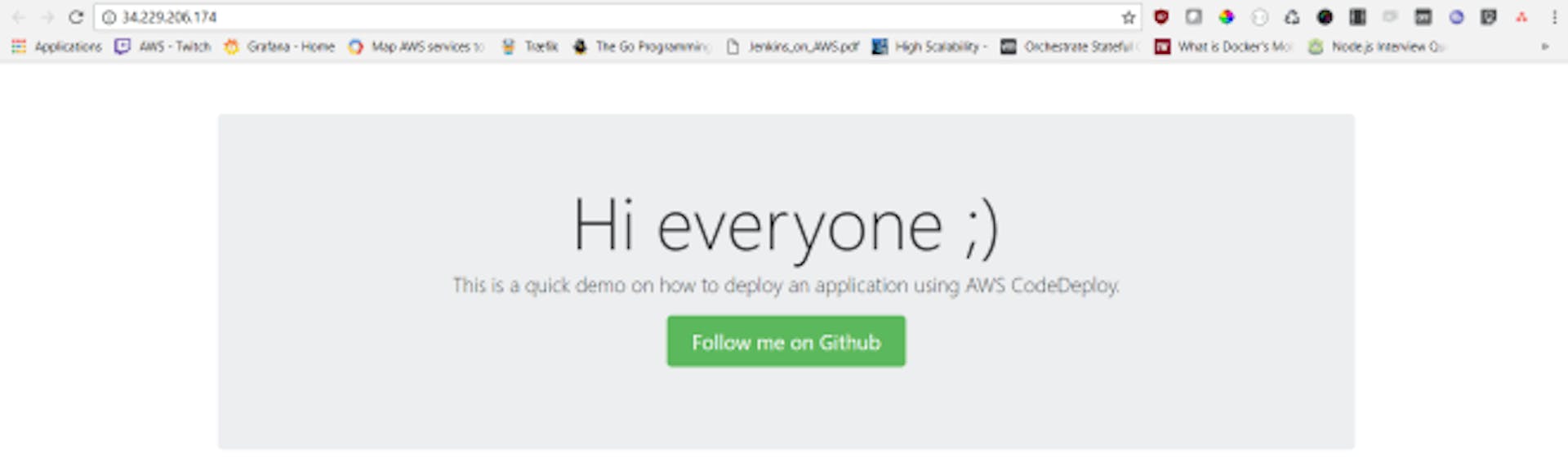Screen dimensions: 1568x475
Task: Click the dark striped square extension icon
Action: (1357, 16)
